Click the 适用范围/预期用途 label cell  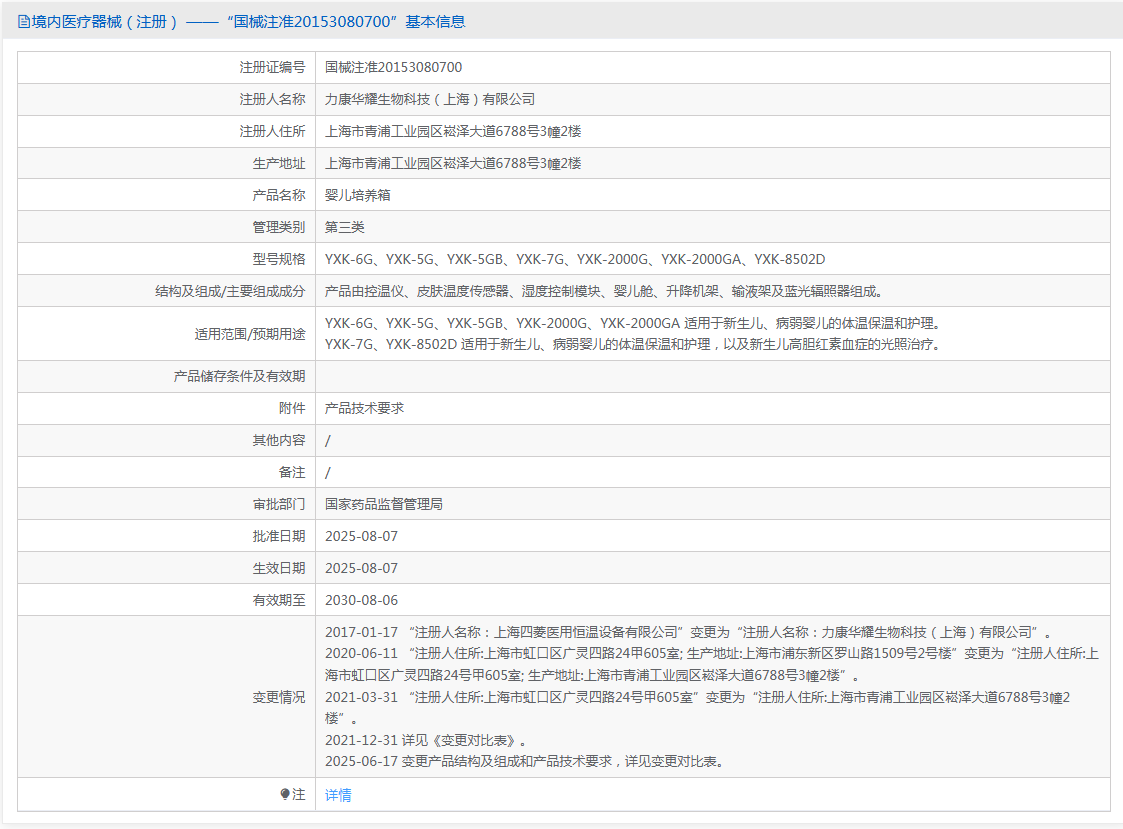click(x=250, y=334)
